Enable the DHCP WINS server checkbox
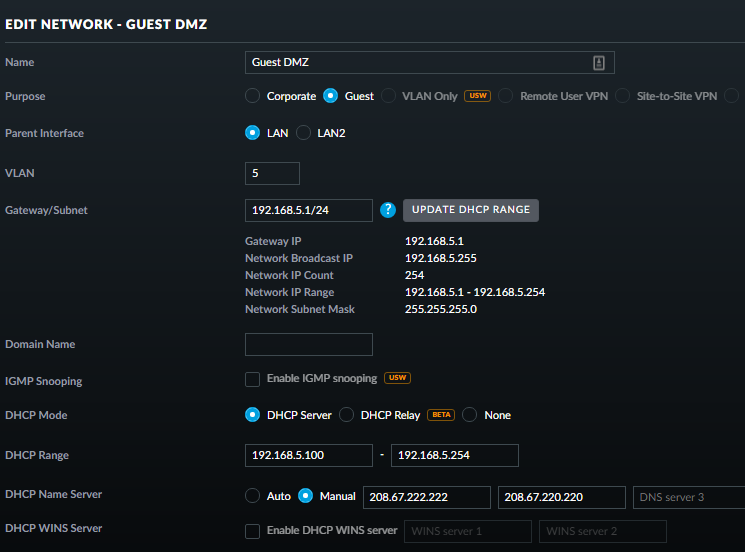 (x=253, y=531)
